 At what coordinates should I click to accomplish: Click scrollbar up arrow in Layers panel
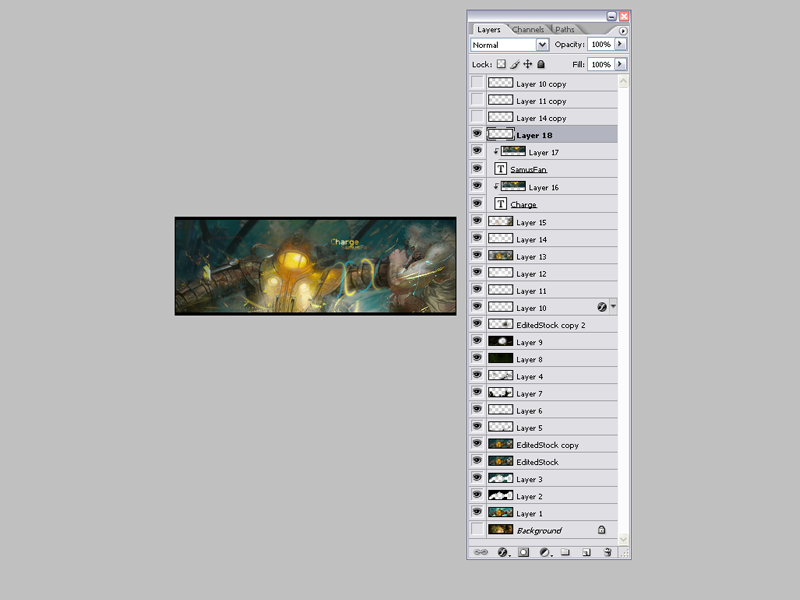tap(623, 82)
